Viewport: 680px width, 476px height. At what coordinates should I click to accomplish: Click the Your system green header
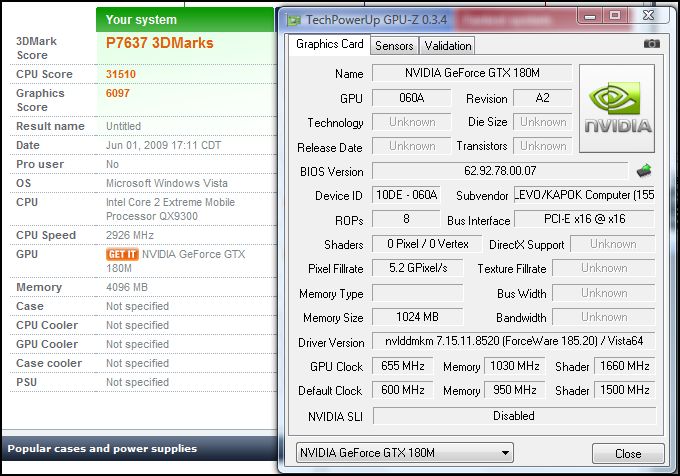(185, 20)
